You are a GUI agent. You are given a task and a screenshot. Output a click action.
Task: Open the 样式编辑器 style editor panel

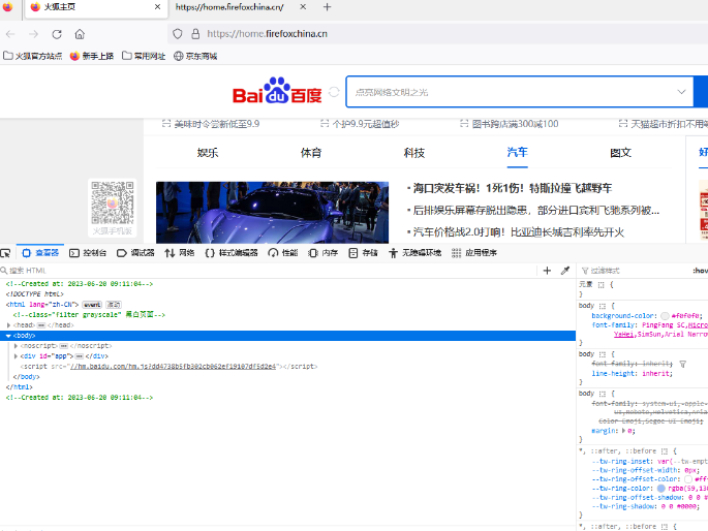[x=231, y=253]
